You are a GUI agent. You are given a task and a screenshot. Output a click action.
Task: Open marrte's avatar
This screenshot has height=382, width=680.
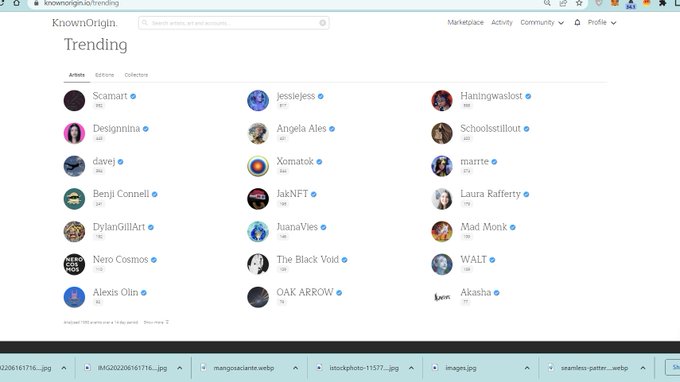[442, 166]
